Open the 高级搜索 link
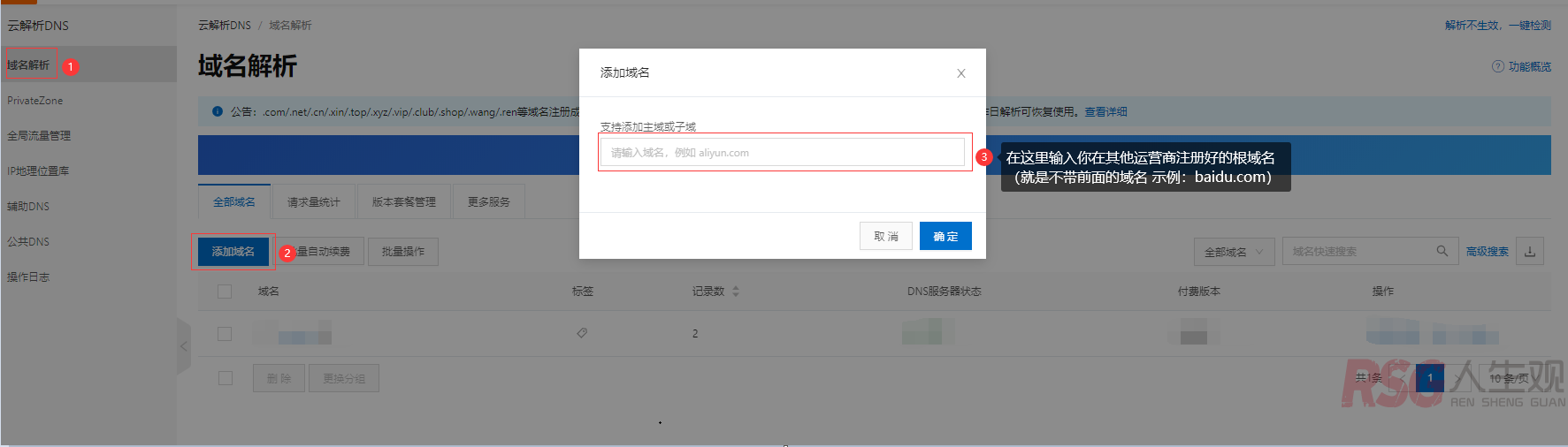 (x=1488, y=252)
